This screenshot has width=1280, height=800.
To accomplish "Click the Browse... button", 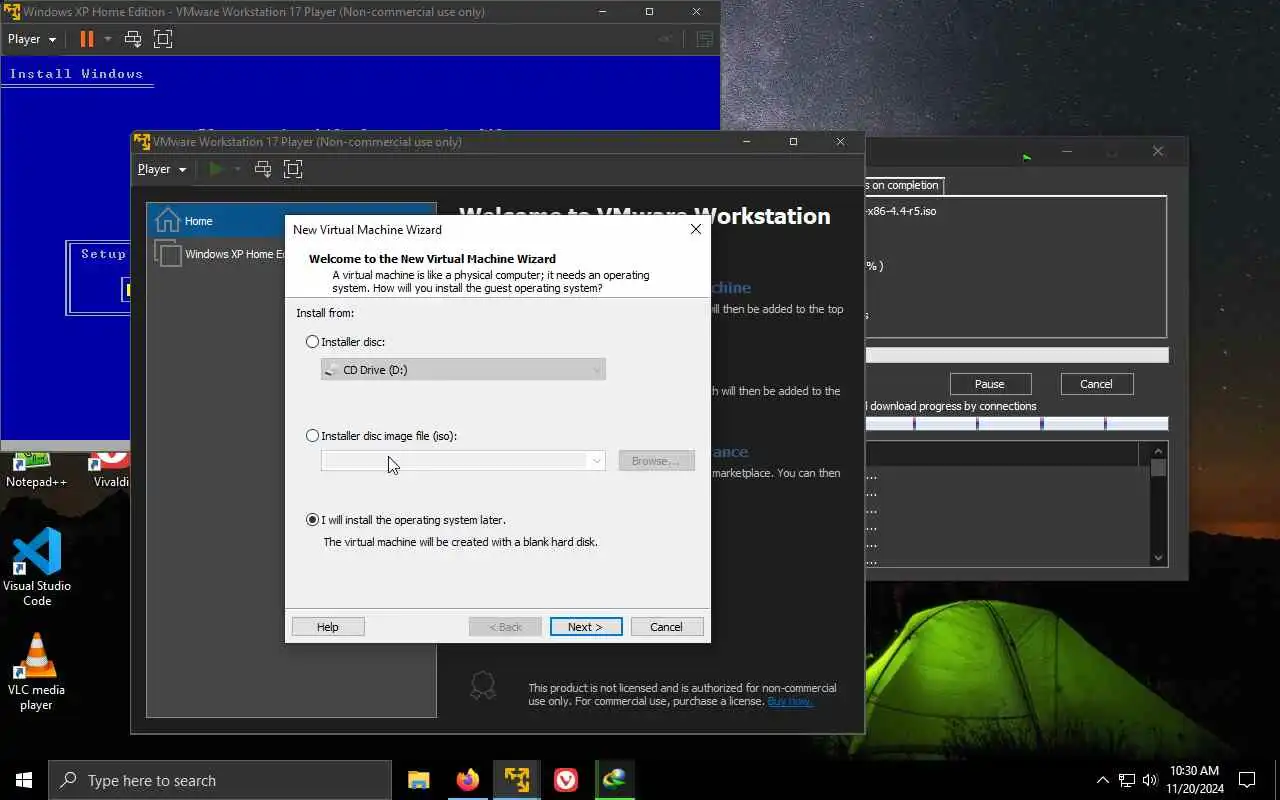I will pos(656,461).
